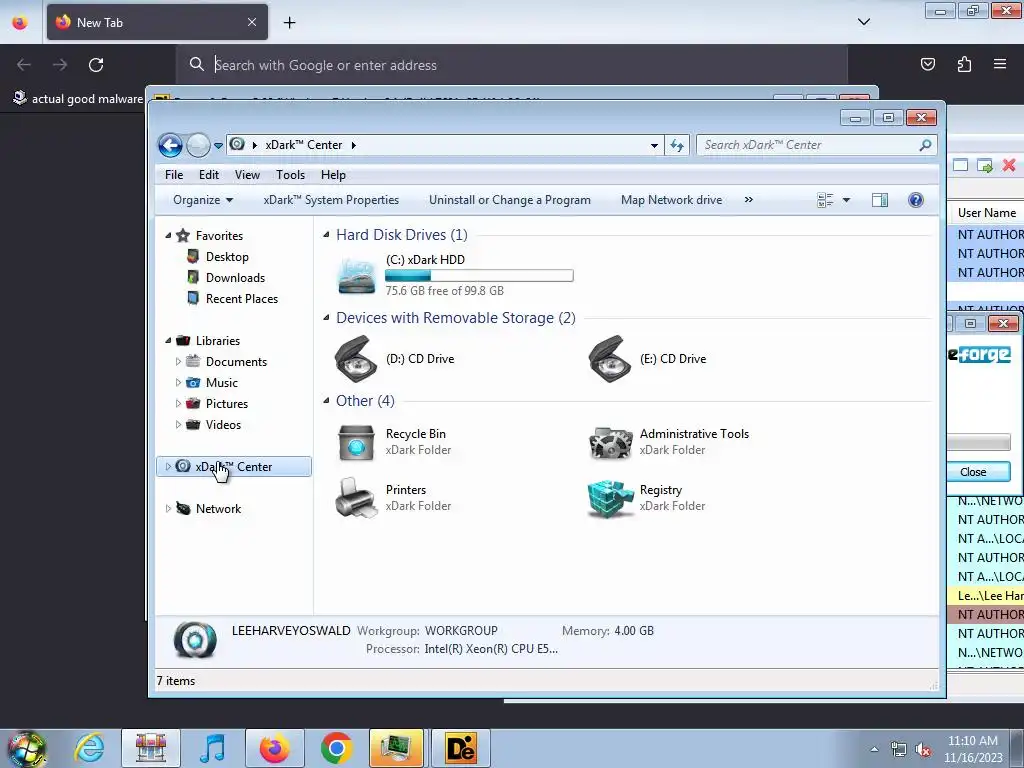Open Google Chrome from taskbar
The image size is (1024, 768).
336,748
